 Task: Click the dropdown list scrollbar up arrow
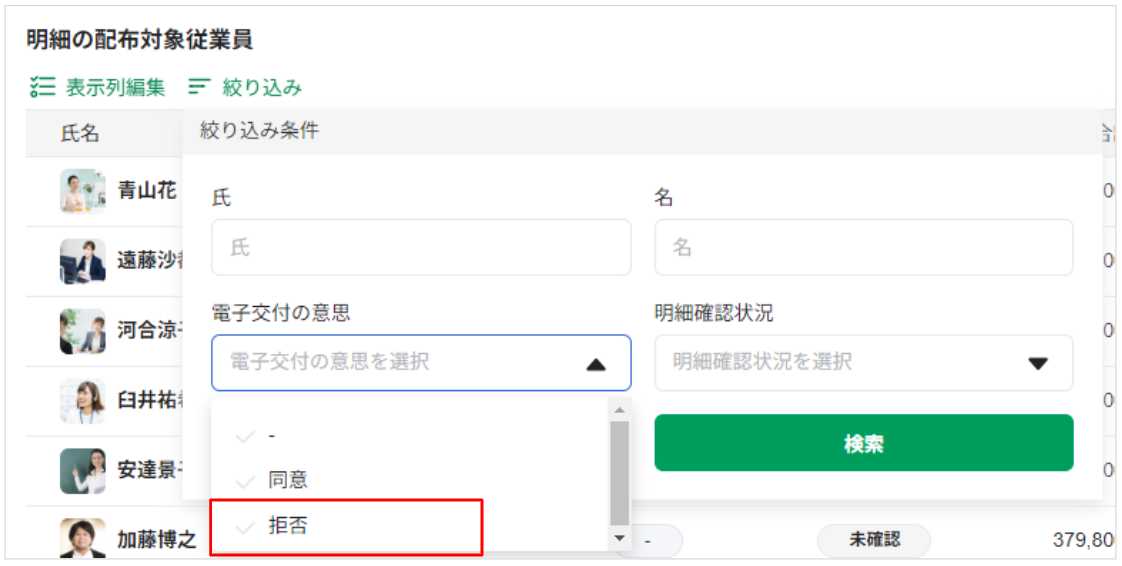(620, 411)
